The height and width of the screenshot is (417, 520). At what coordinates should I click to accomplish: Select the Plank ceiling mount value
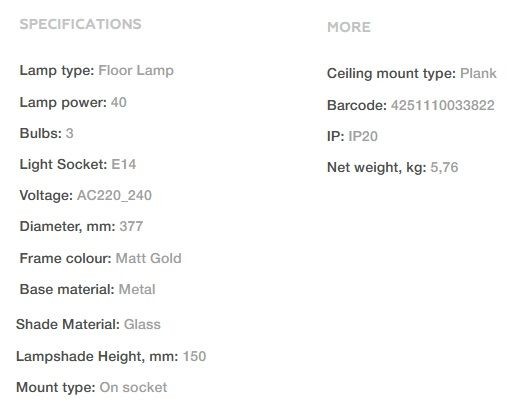[478, 73]
